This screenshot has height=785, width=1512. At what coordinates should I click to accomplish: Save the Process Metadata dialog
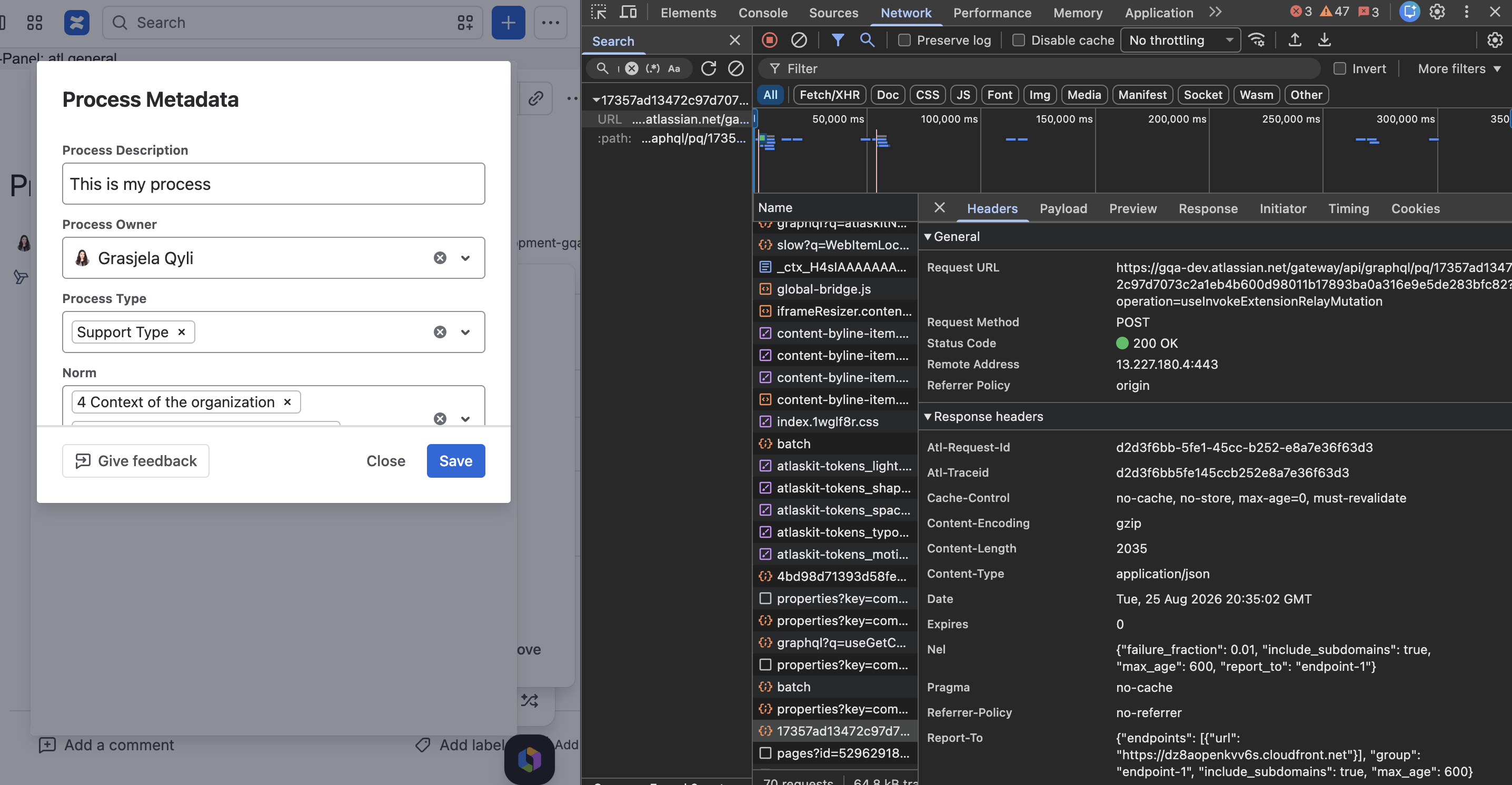(456, 460)
